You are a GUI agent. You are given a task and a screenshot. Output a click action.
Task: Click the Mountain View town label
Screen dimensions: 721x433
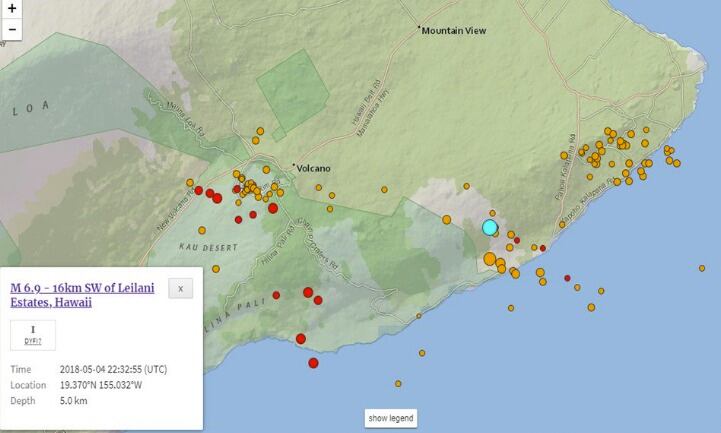453,31
